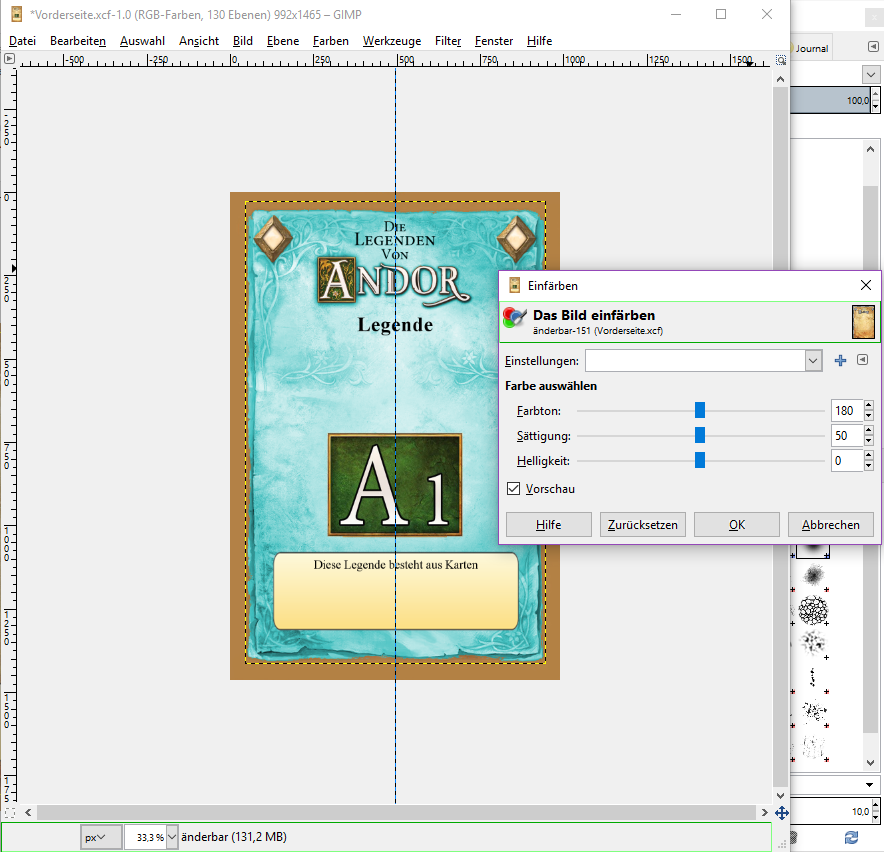Confirm colorize with the OK button
Image resolution: width=884 pixels, height=852 pixels.
736,525
